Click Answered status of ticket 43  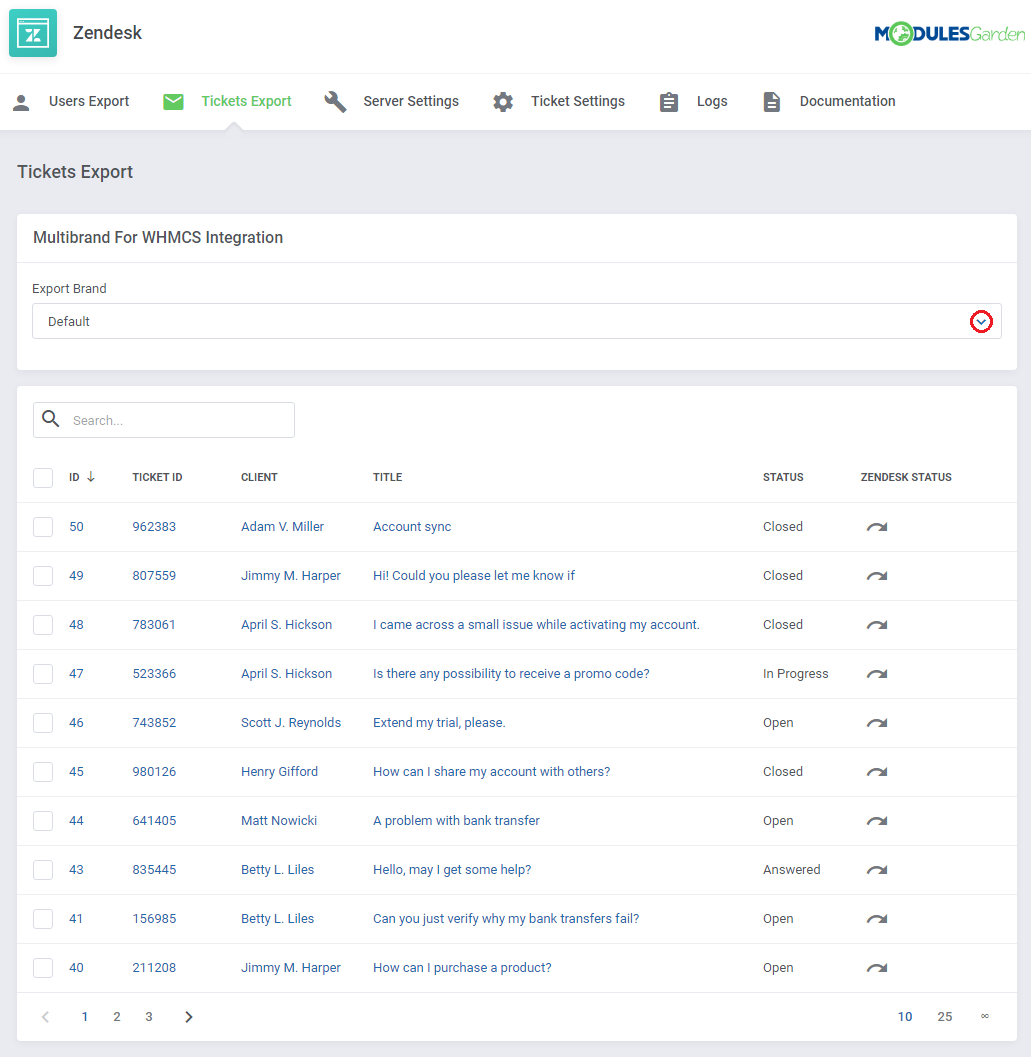tap(792, 870)
